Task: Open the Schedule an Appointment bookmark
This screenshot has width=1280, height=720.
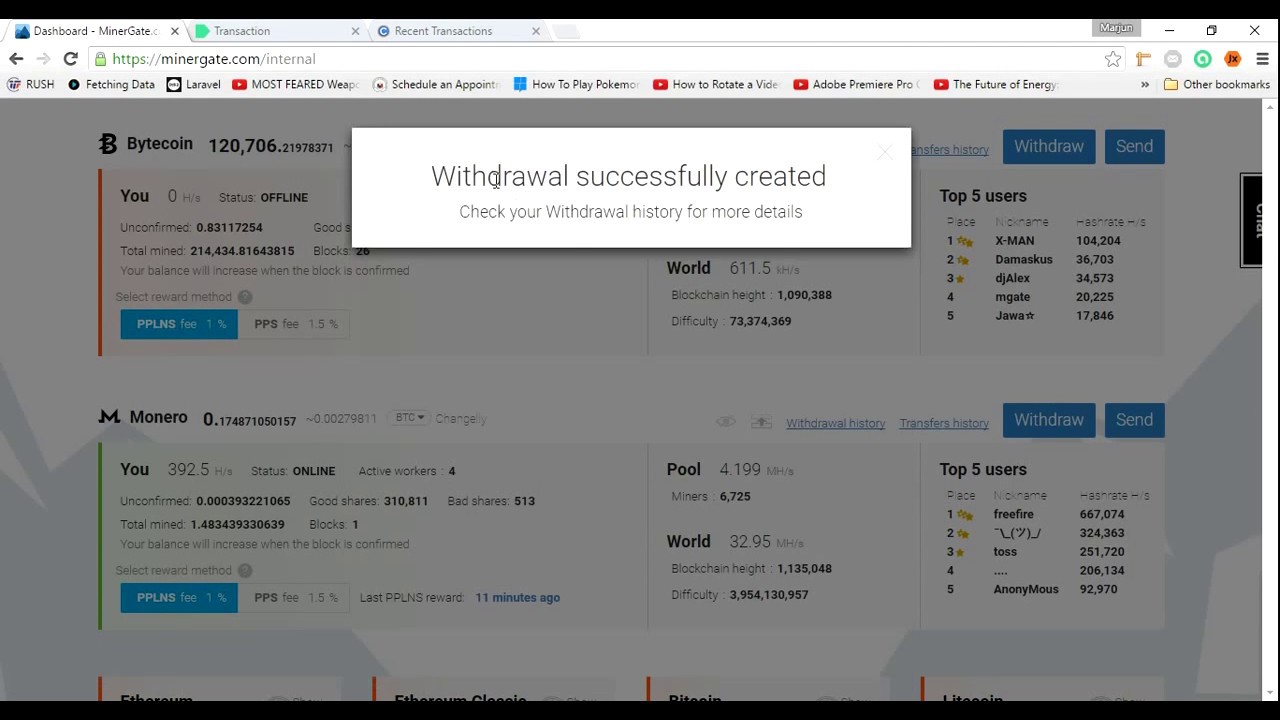Action: [x=435, y=85]
